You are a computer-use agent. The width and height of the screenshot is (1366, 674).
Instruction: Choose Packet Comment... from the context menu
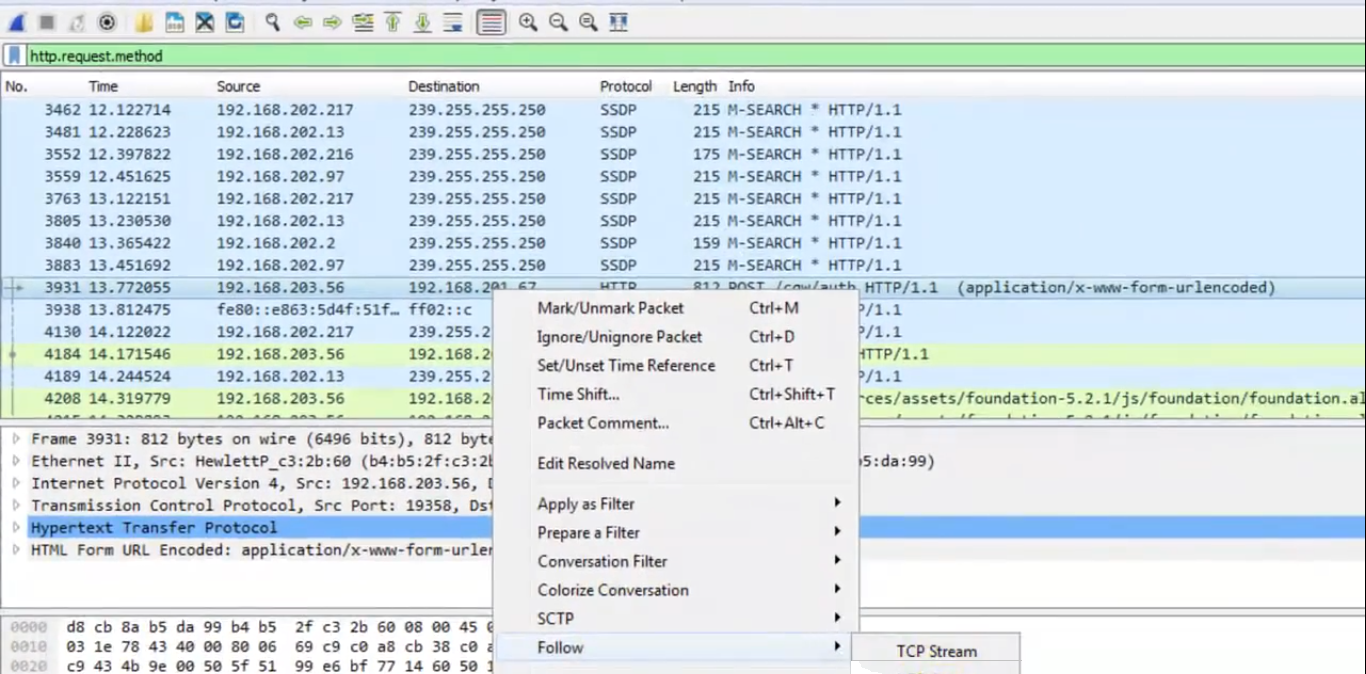coord(602,423)
